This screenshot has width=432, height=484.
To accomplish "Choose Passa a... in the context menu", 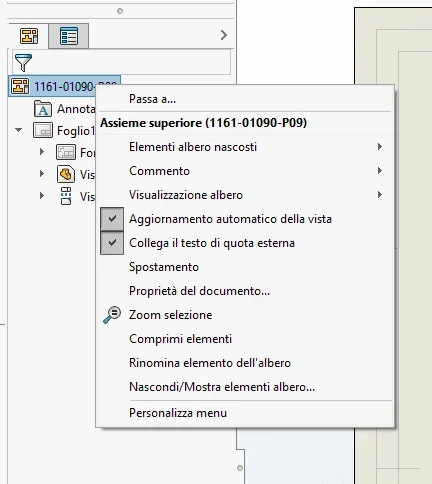I will 152,99.
